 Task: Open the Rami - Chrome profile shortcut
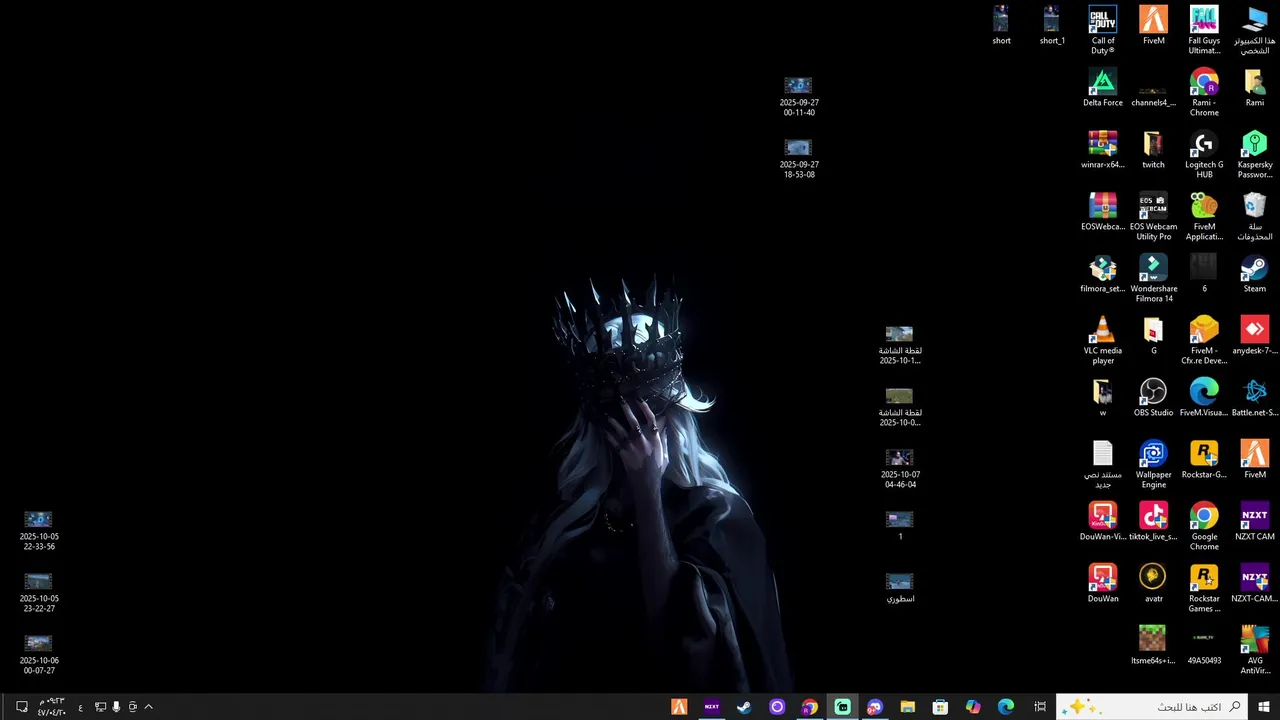point(1204,92)
